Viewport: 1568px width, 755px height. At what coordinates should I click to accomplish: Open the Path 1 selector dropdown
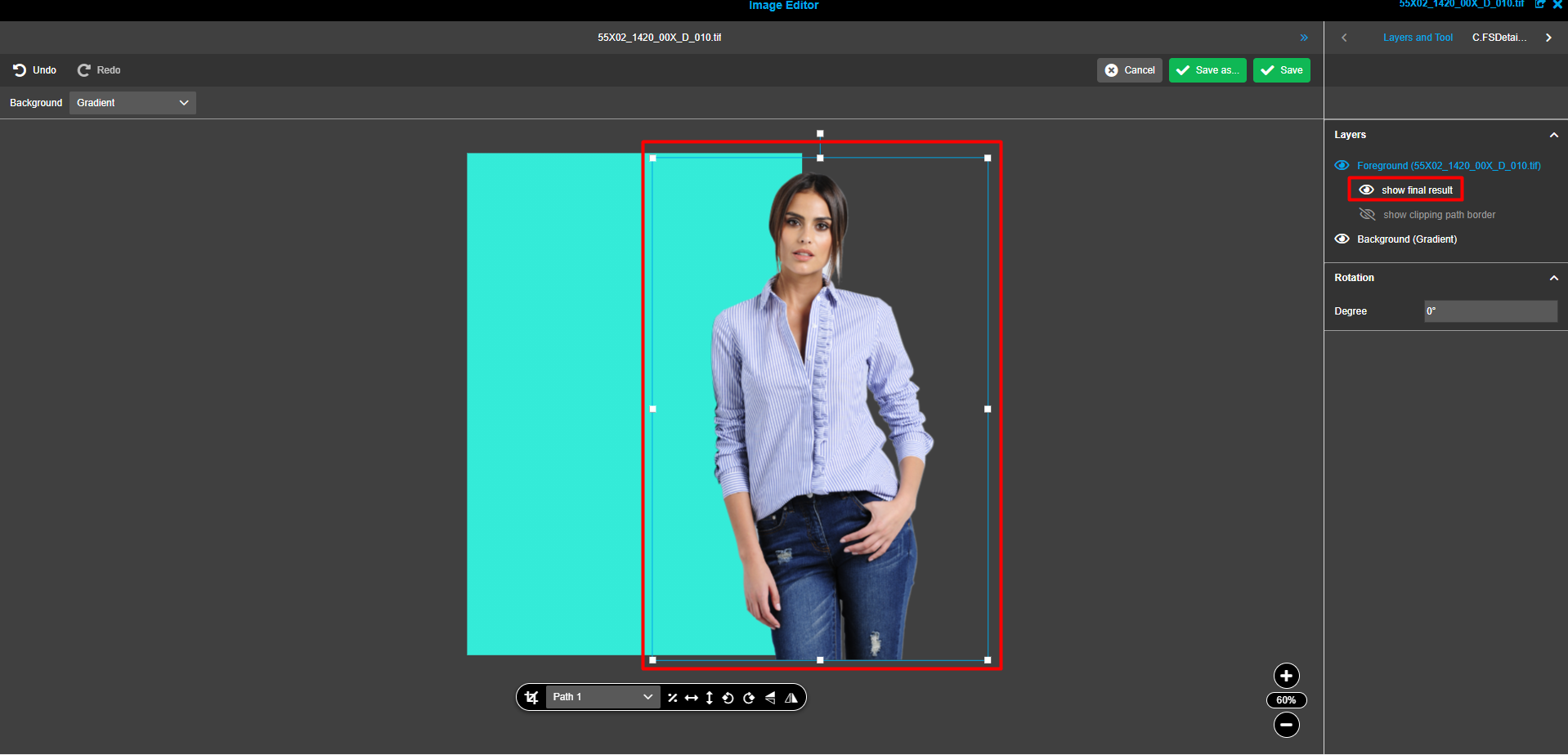(x=602, y=697)
